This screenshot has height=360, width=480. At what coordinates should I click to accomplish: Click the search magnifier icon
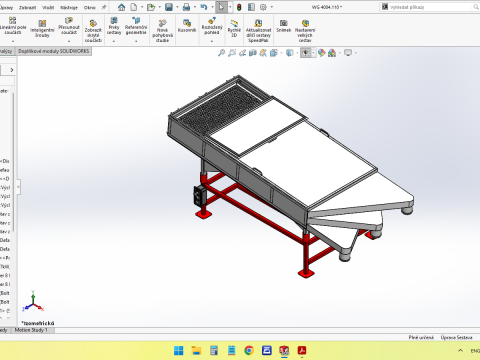[x=476, y=7]
